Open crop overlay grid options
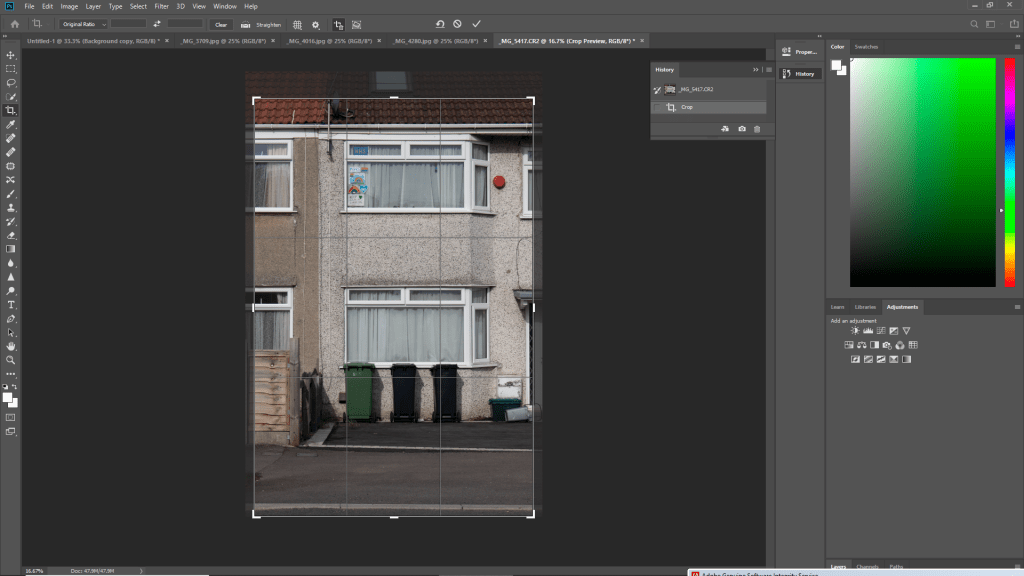This screenshot has height=576, width=1024. 297,24
